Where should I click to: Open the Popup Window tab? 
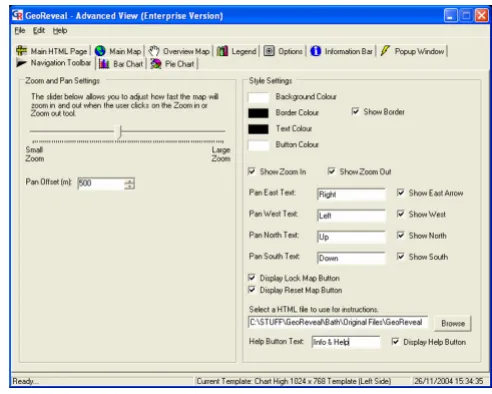[413, 51]
